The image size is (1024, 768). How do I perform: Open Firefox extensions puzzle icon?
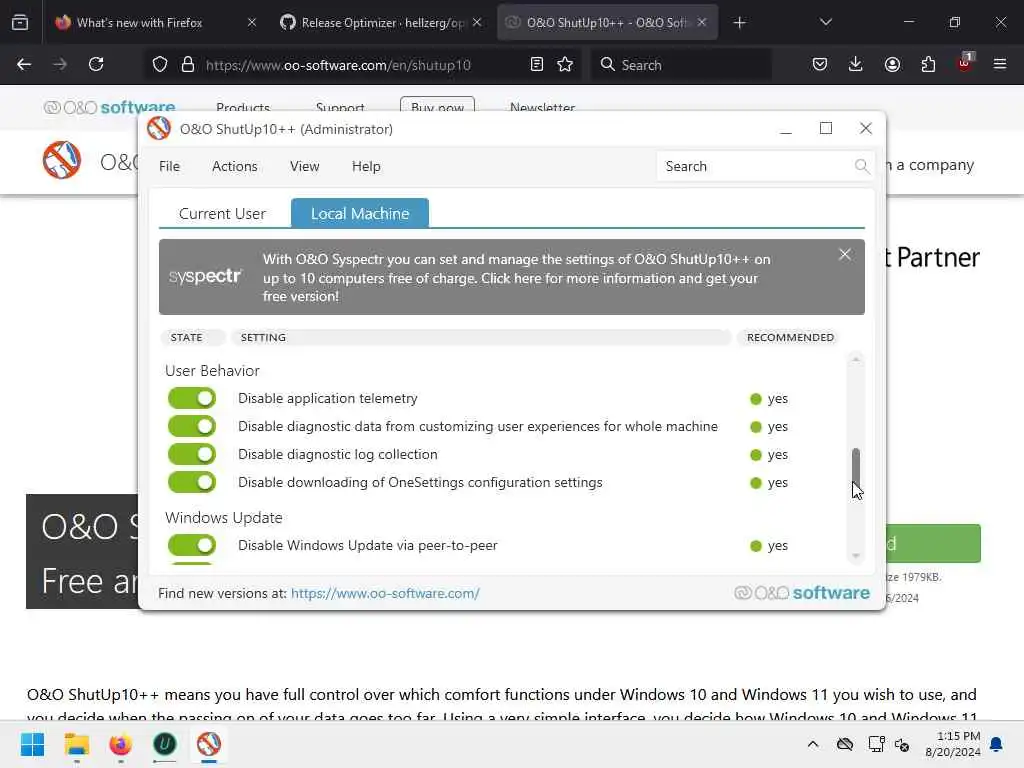[x=928, y=64]
